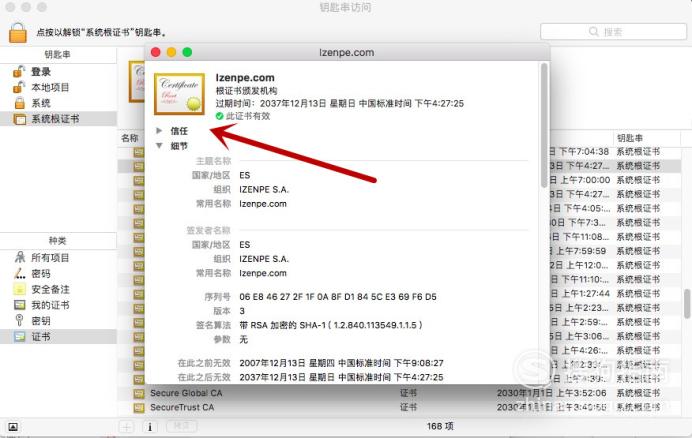
Task: Click the preview toggle icon in bottom-left corner
Action: pos(13,427)
